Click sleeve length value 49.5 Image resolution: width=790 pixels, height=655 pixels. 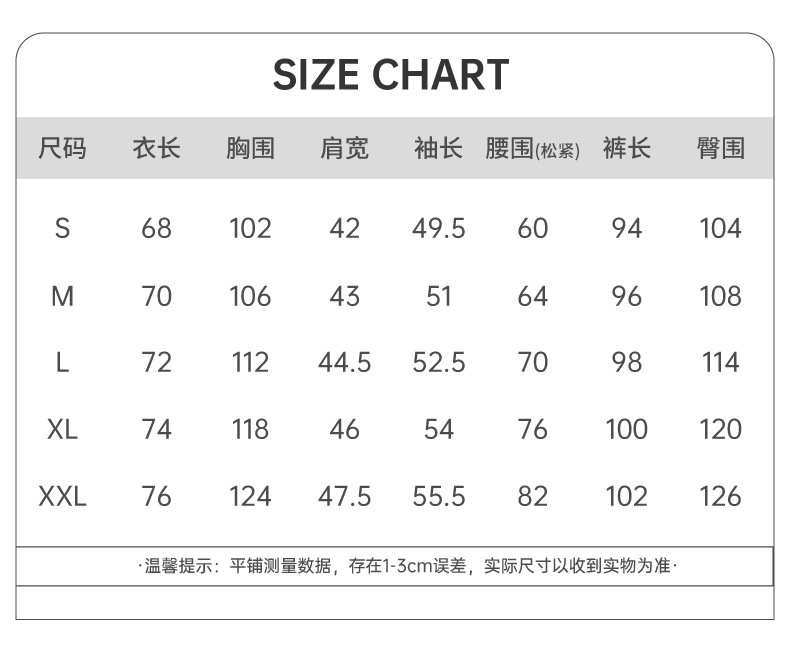(x=438, y=229)
